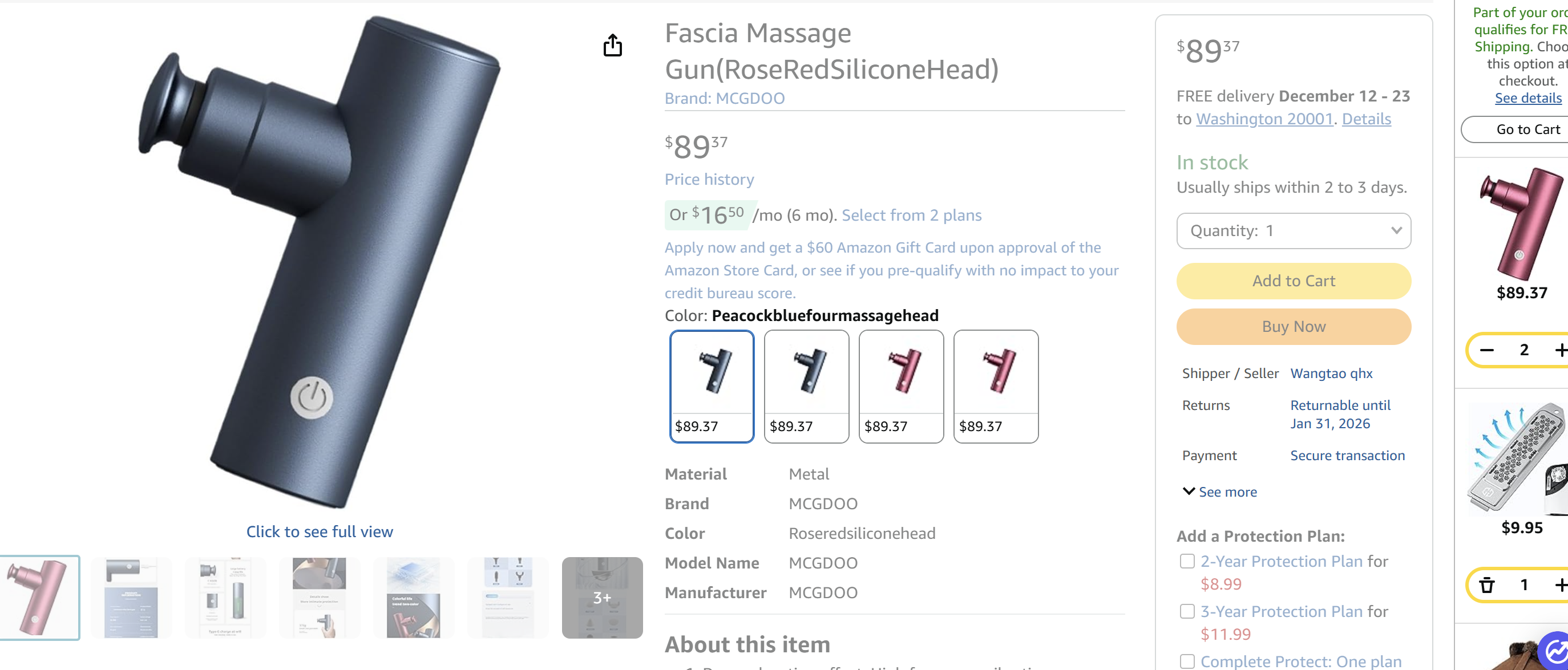1568x670 pixels.
Task: Select the second dark blue color variant
Action: click(x=806, y=386)
